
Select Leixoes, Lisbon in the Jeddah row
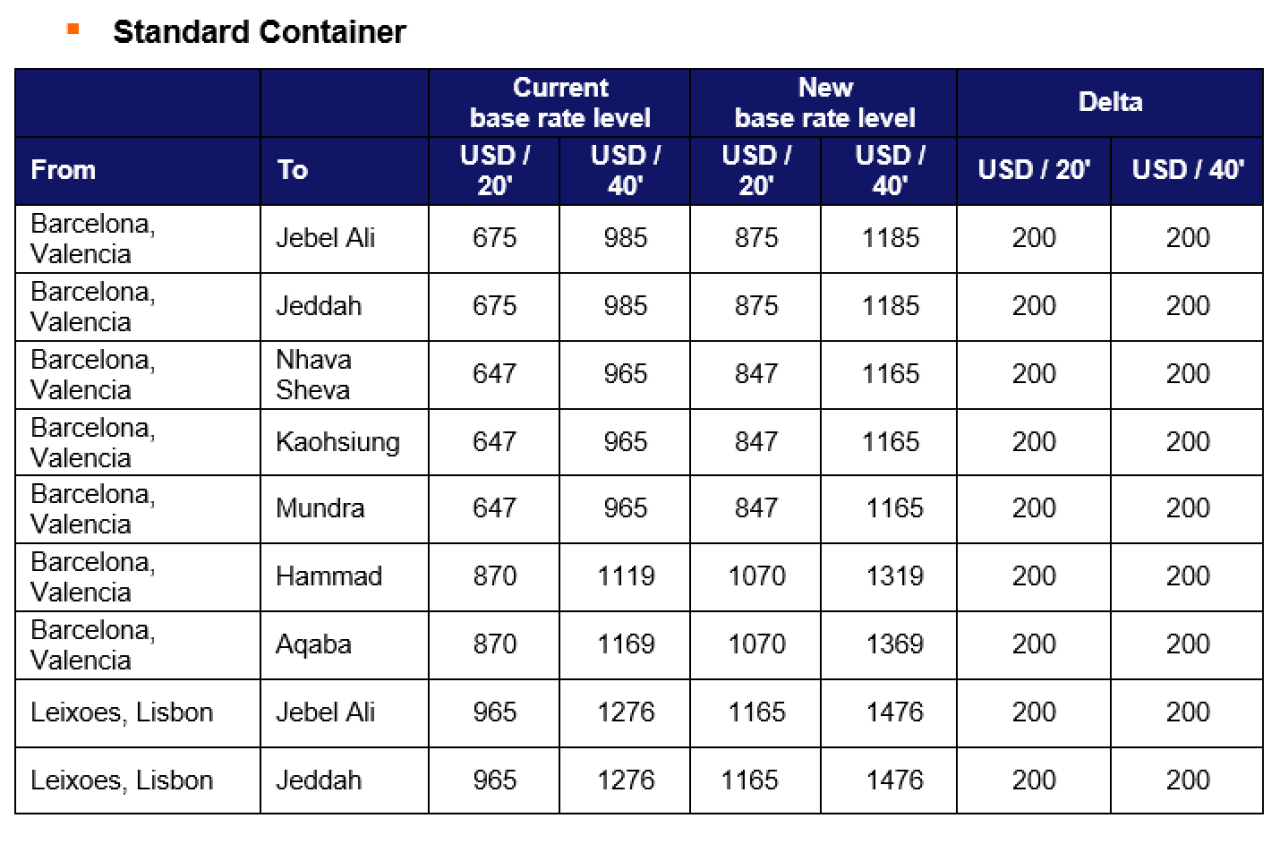(x=122, y=780)
